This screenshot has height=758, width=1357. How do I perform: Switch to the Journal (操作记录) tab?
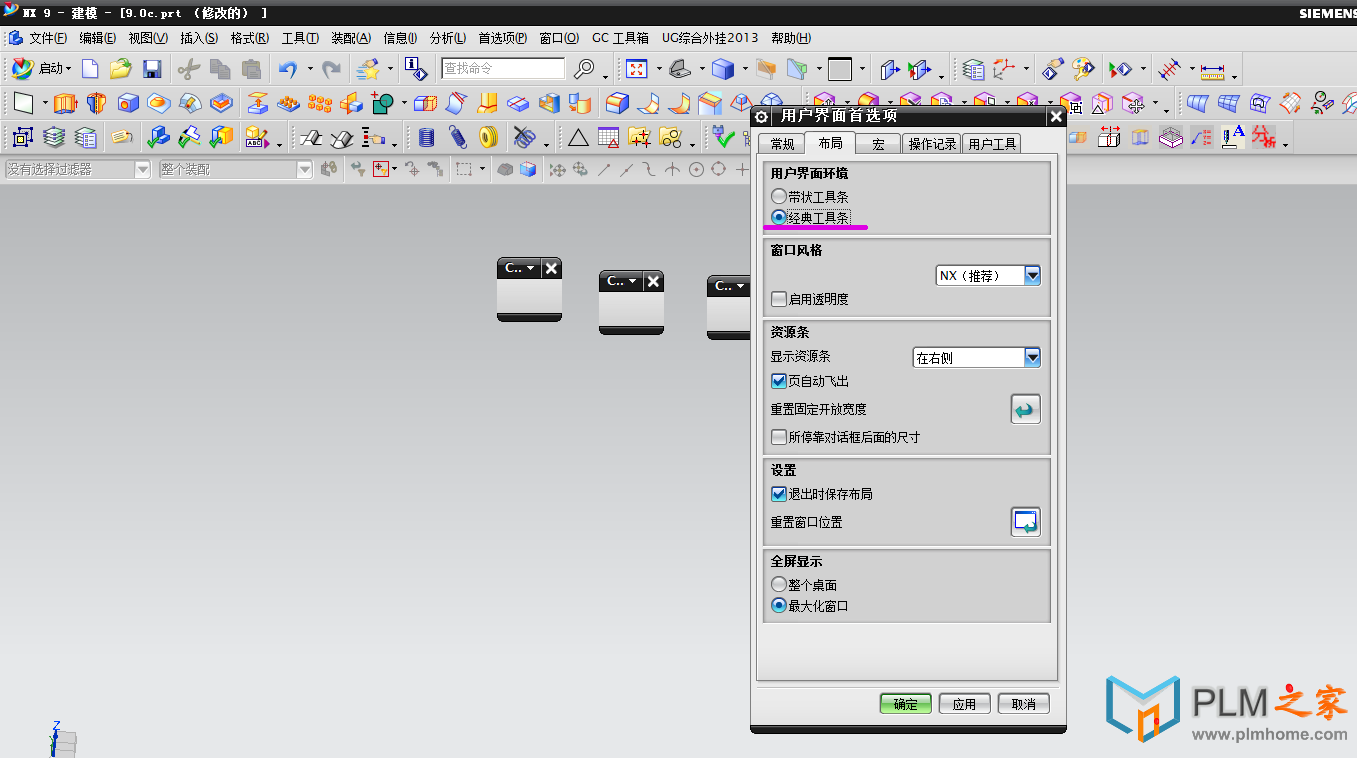pos(932,144)
